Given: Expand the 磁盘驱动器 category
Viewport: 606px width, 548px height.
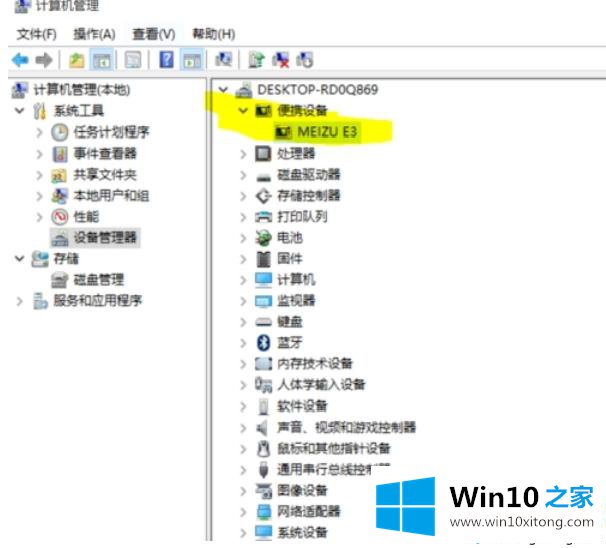Looking at the screenshot, I should click(243, 175).
